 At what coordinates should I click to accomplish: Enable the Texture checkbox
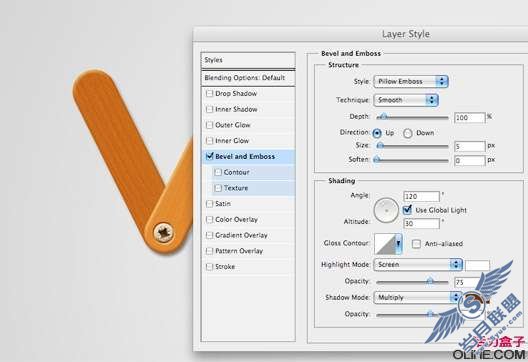click(218, 188)
